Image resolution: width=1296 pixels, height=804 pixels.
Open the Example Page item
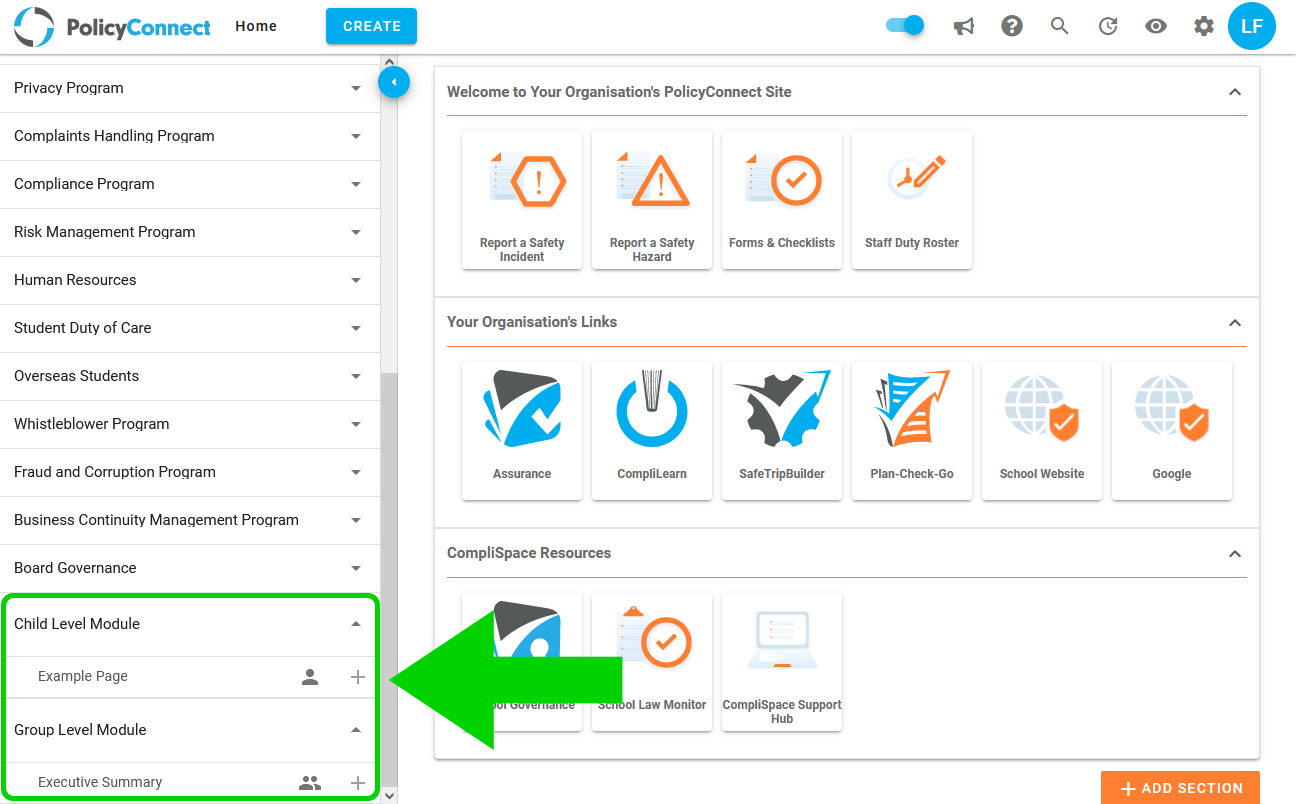pyautogui.click(x=83, y=677)
